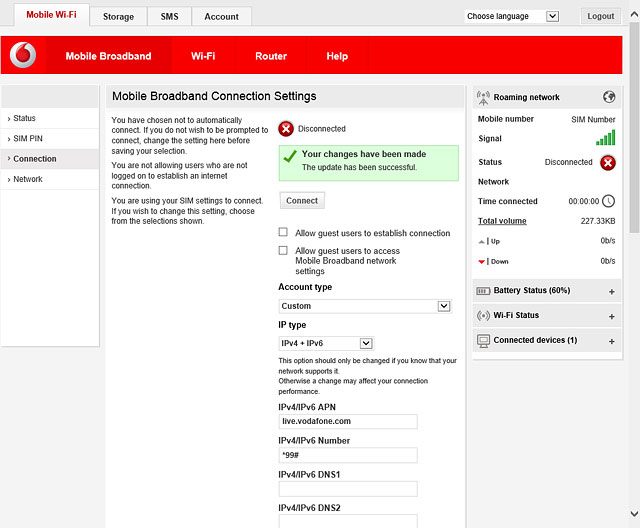Click the clock icon next to Time connected
The width and height of the screenshot is (640, 528).
tap(608, 201)
